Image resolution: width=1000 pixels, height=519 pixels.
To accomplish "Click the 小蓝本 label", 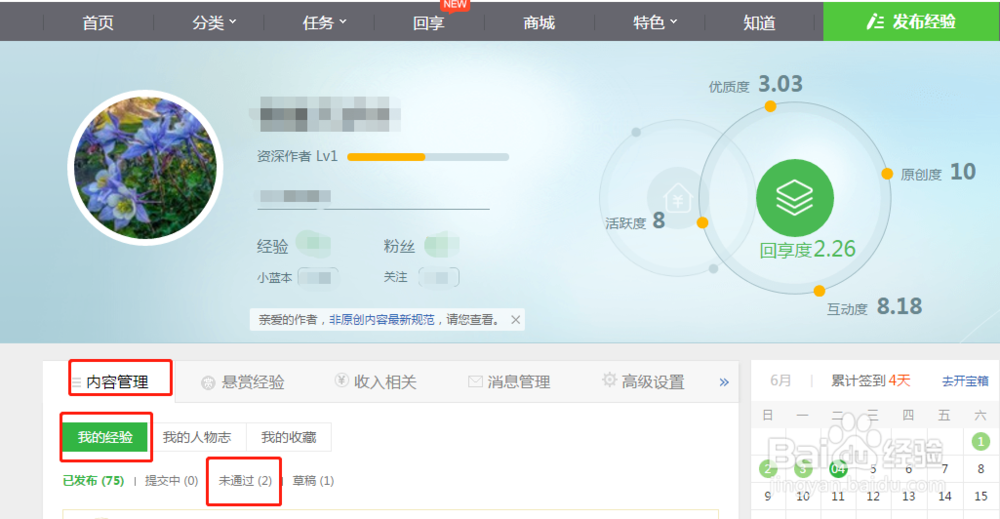I will tap(274, 278).
